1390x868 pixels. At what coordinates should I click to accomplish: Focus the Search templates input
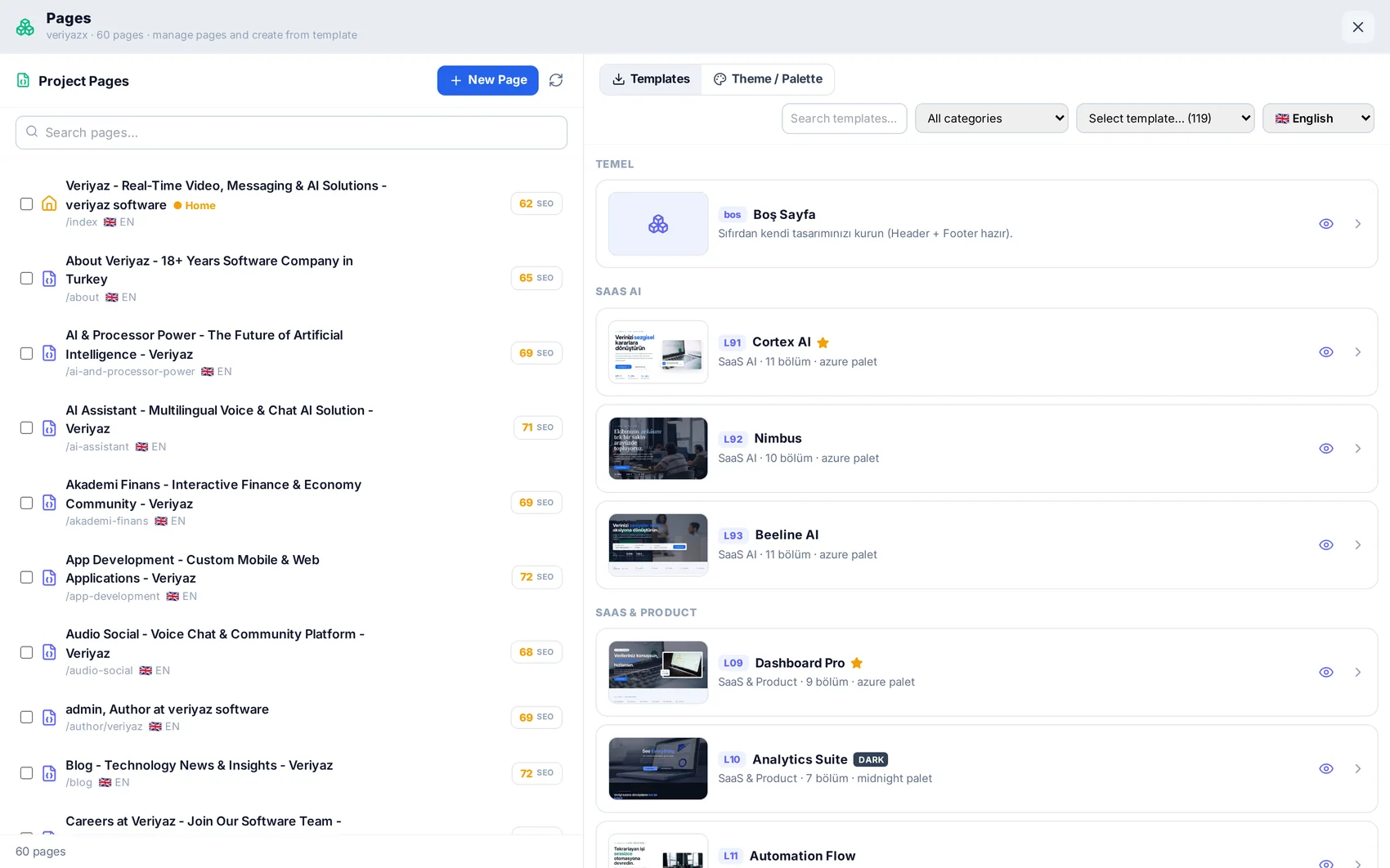click(844, 119)
